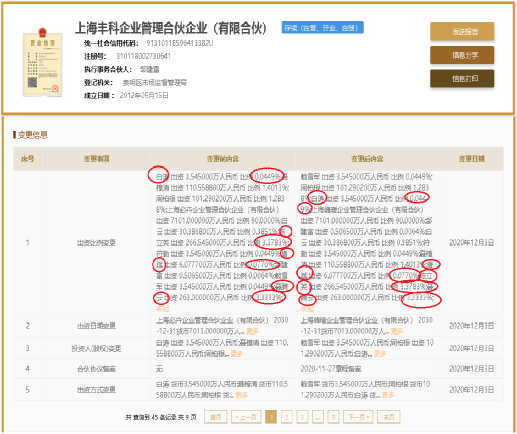Click the 序号 column header
The image size is (517, 434).
tap(28, 159)
